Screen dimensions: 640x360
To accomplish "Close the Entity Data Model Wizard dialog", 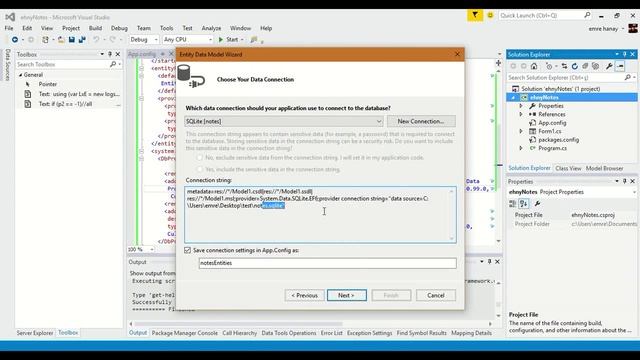I will click(457, 54).
